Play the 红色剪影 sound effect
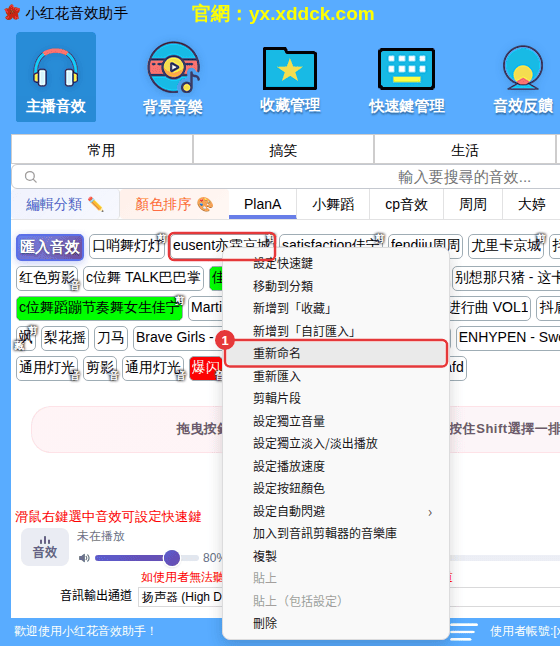 [x=47, y=278]
